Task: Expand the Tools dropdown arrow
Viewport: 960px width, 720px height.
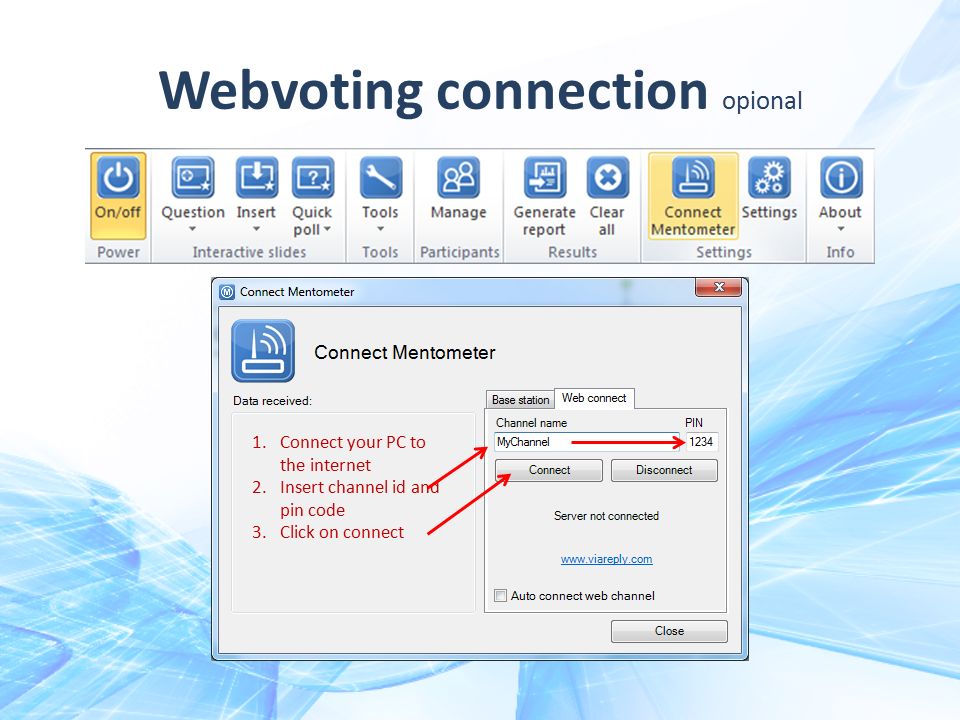Action: point(380,229)
